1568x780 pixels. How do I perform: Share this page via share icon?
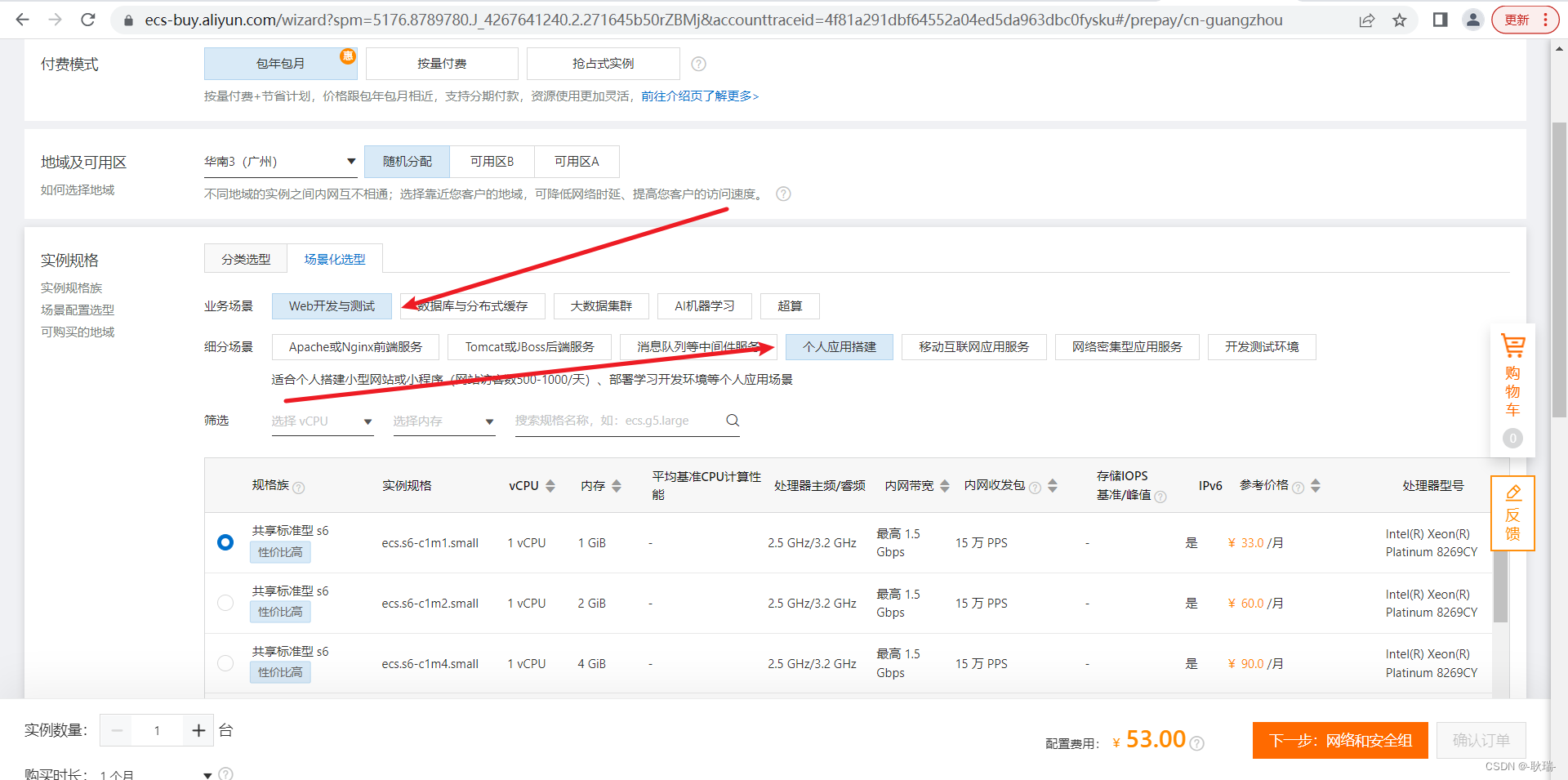[1366, 20]
